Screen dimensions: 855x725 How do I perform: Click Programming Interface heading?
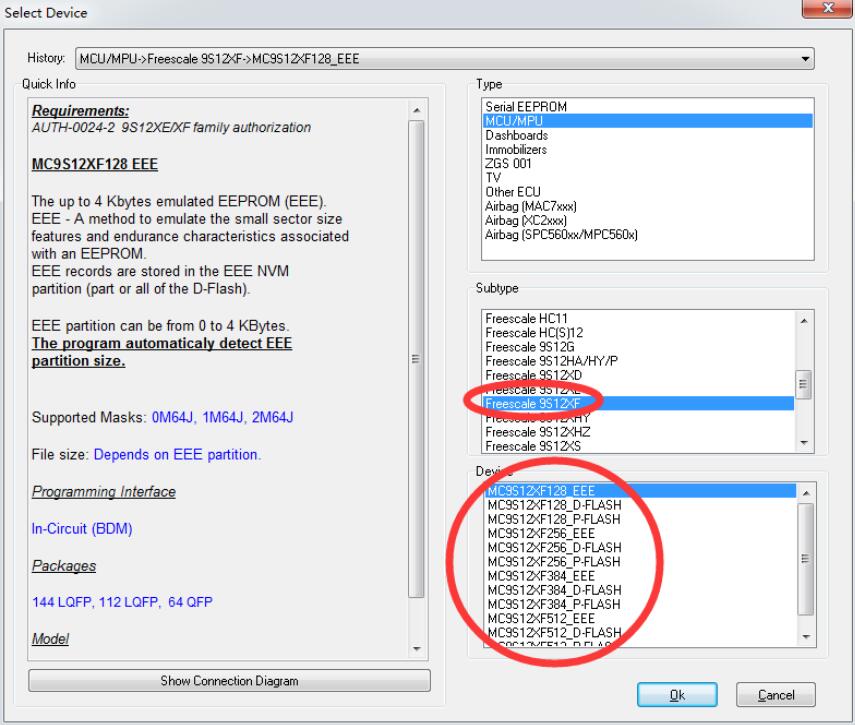click(104, 492)
